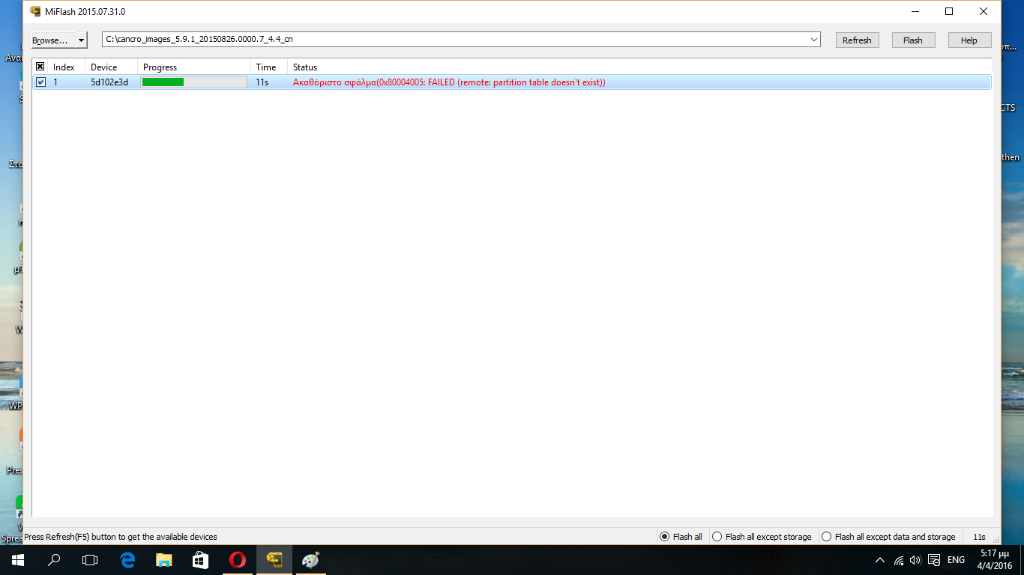
Task: Switch to MiFlash taskbar icon
Action: click(274, 560)
